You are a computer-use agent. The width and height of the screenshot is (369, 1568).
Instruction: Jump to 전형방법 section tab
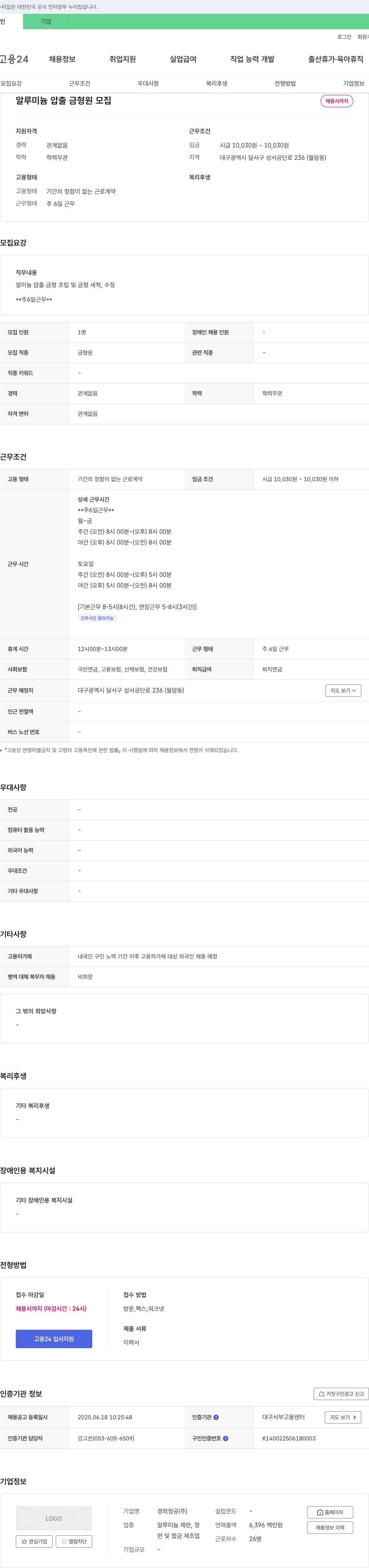pyautogui.click(x=285, y=83)
